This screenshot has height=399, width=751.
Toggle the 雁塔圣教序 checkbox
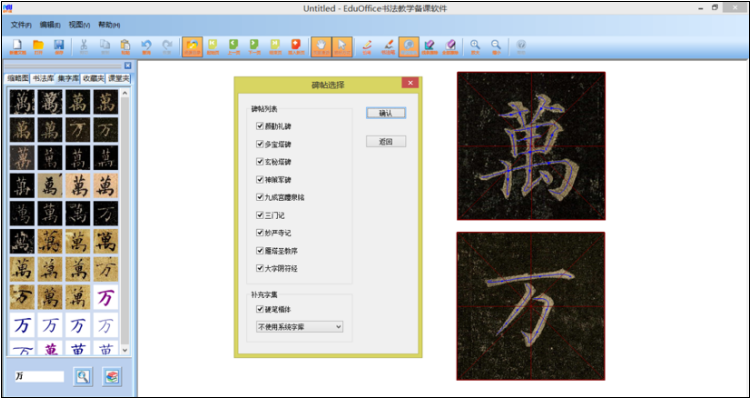[260, 251]
